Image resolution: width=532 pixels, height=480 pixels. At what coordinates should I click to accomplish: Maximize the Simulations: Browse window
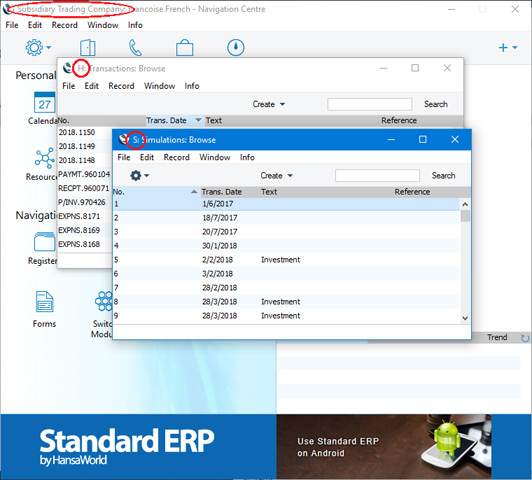422,139
